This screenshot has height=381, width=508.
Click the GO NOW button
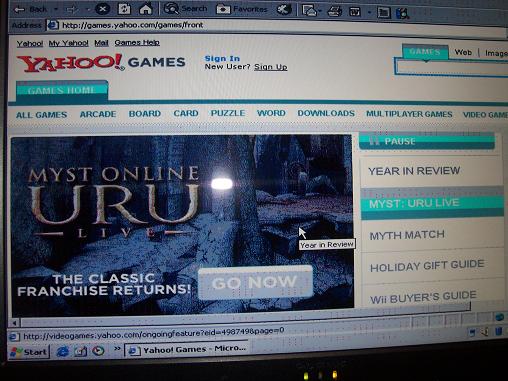[255, 283]
